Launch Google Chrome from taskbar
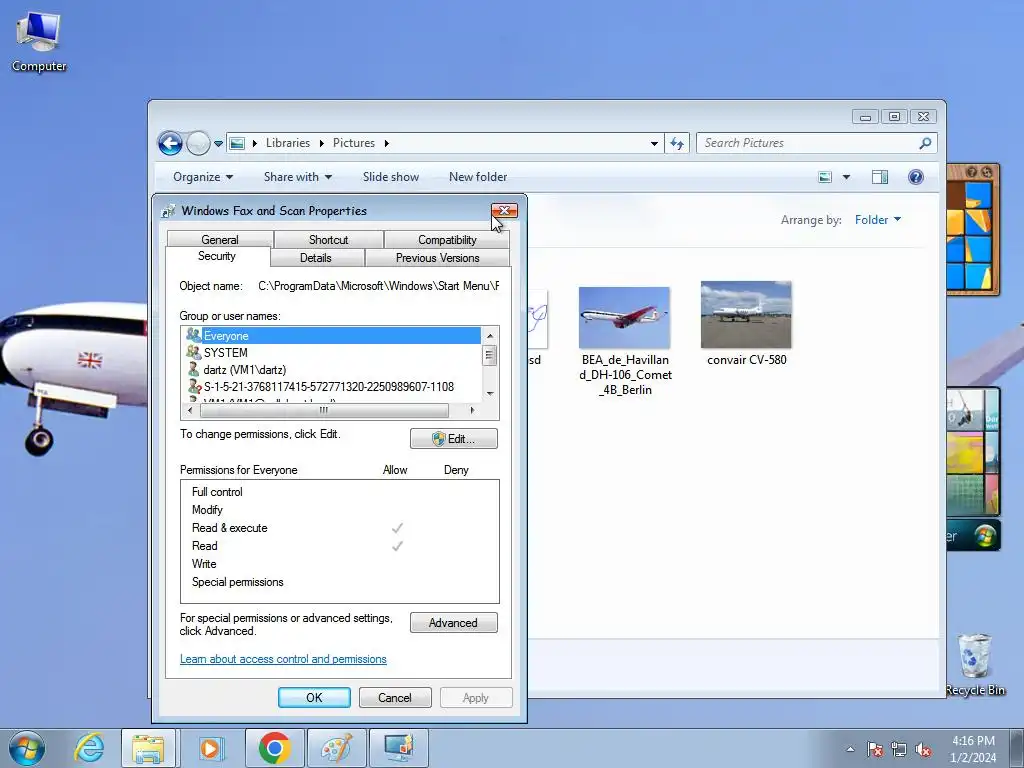1024x768 pixels. [274, 748]
